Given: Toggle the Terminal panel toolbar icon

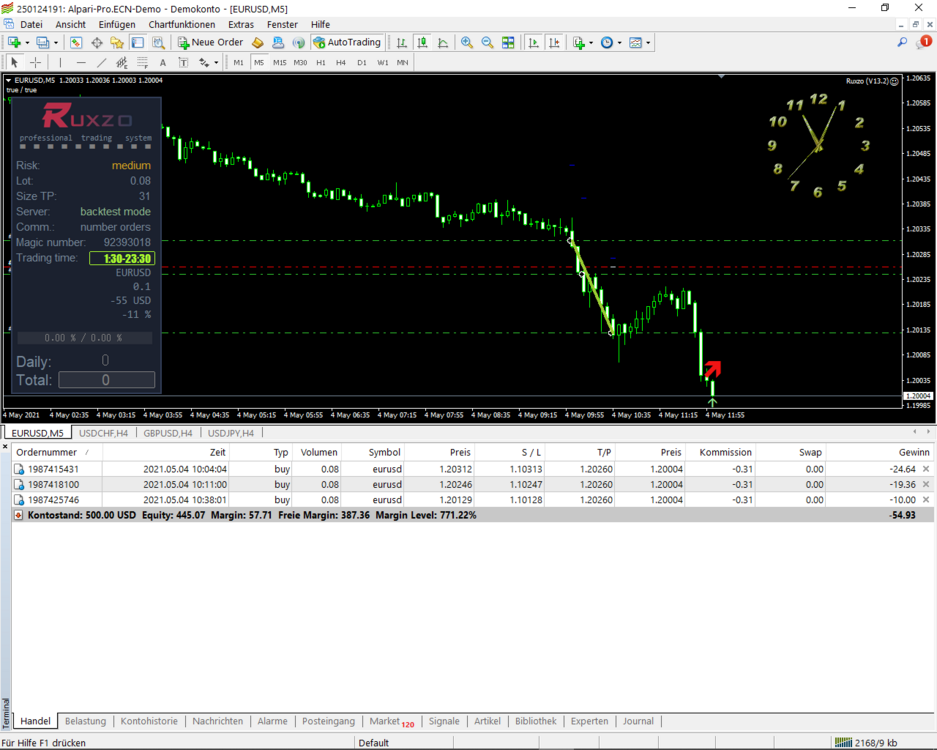Looking at the screenshot, I should pos(137,42).
